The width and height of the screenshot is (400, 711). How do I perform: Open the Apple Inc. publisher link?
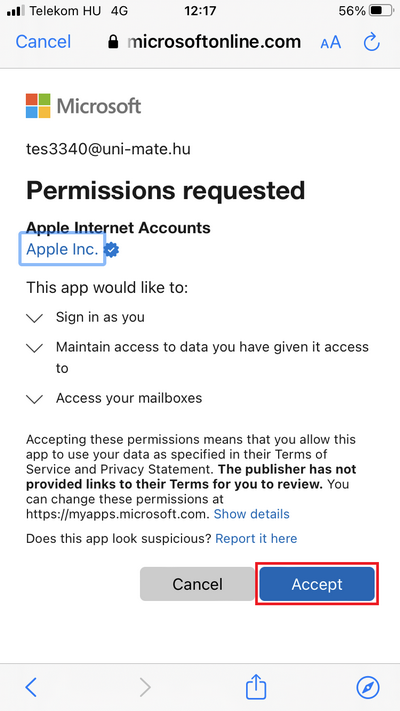tap(62, 249)
